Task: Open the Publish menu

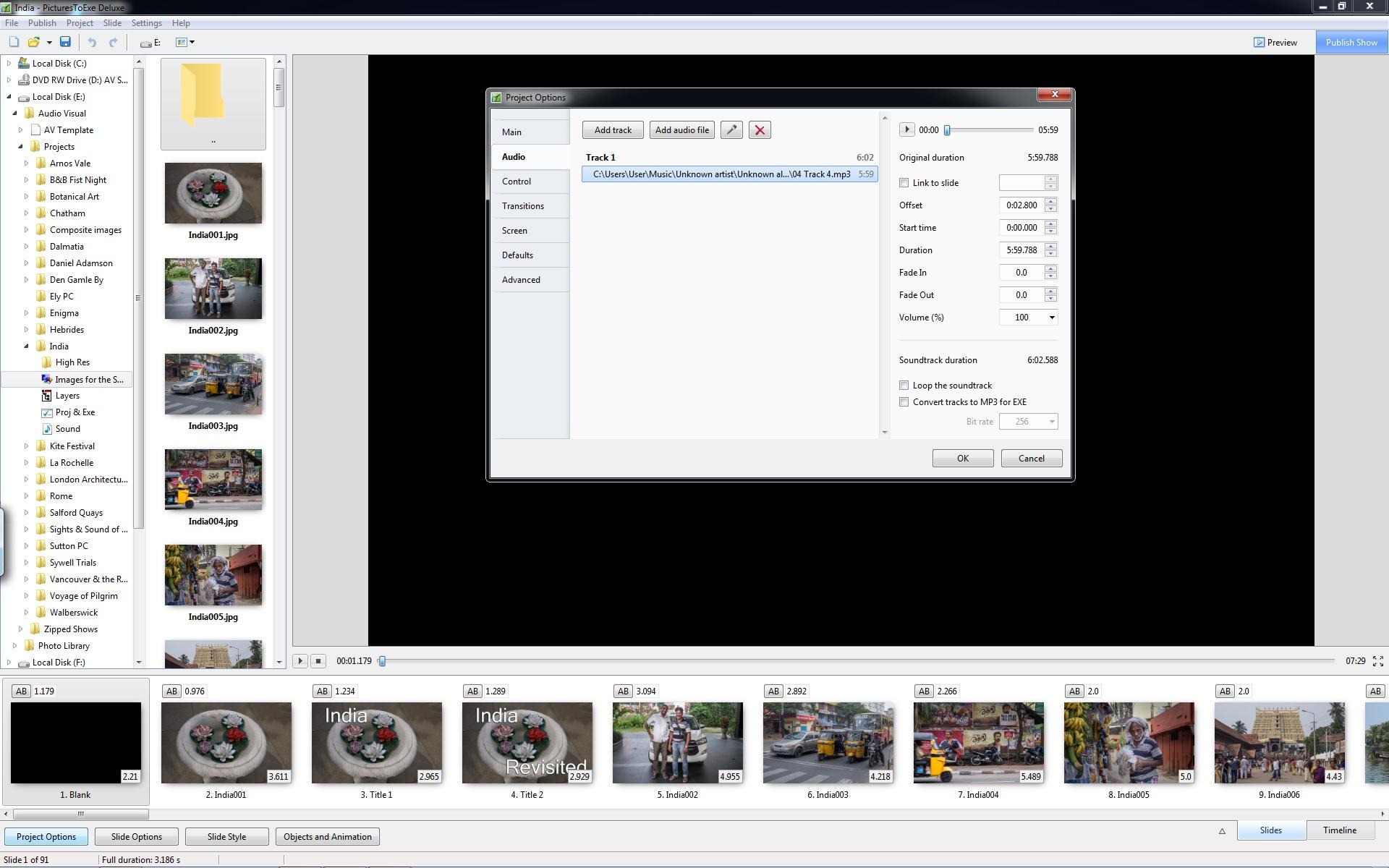Action: click(42, 23)
